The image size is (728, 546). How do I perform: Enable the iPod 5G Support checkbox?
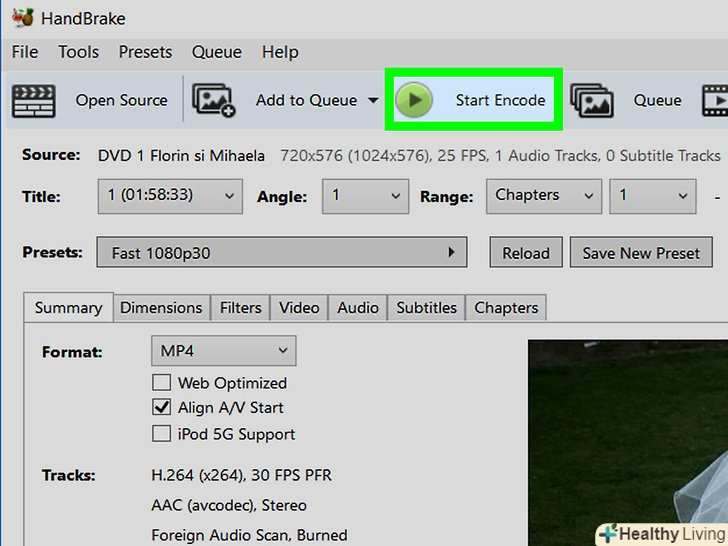[x=161, y=434]
